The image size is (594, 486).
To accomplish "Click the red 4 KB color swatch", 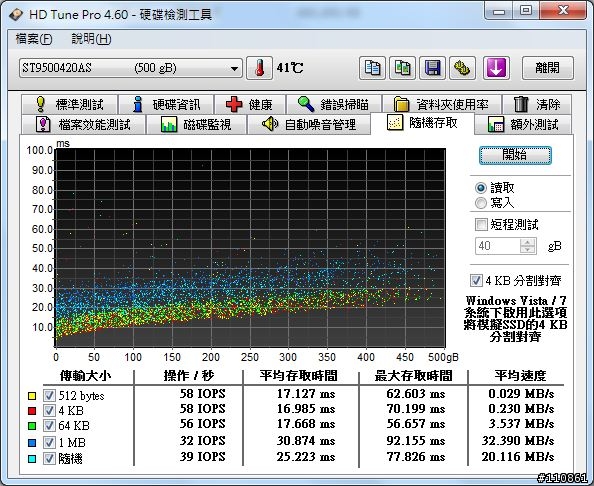I will 32,411.
